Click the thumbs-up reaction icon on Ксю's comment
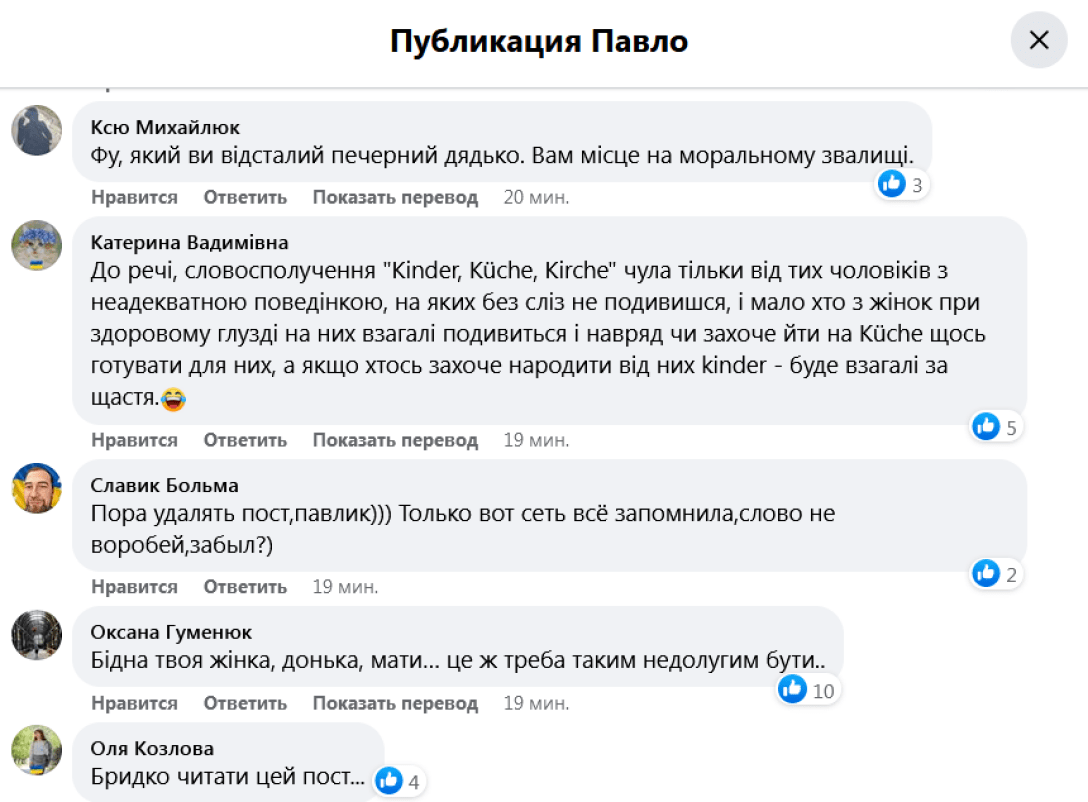 [890, 183]
